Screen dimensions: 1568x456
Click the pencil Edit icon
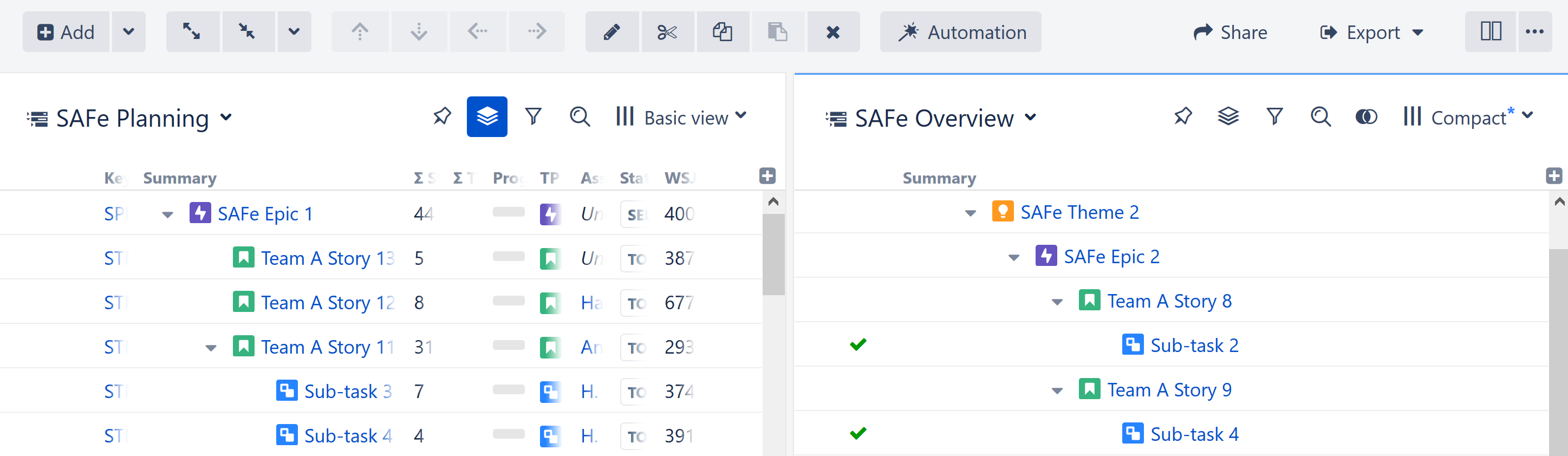[611, 31]
